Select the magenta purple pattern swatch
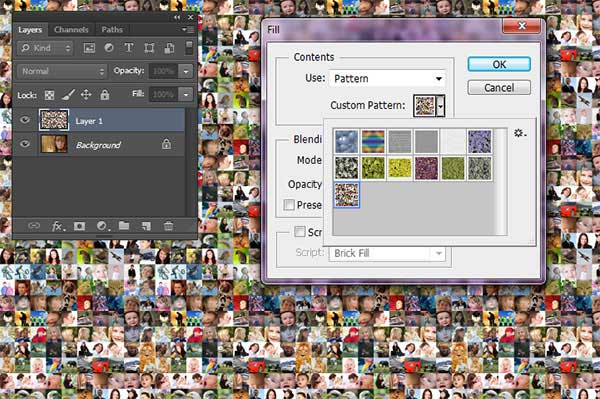Image resolution: width=600 pixels, height=399 pixels. (x=426, y=168)
